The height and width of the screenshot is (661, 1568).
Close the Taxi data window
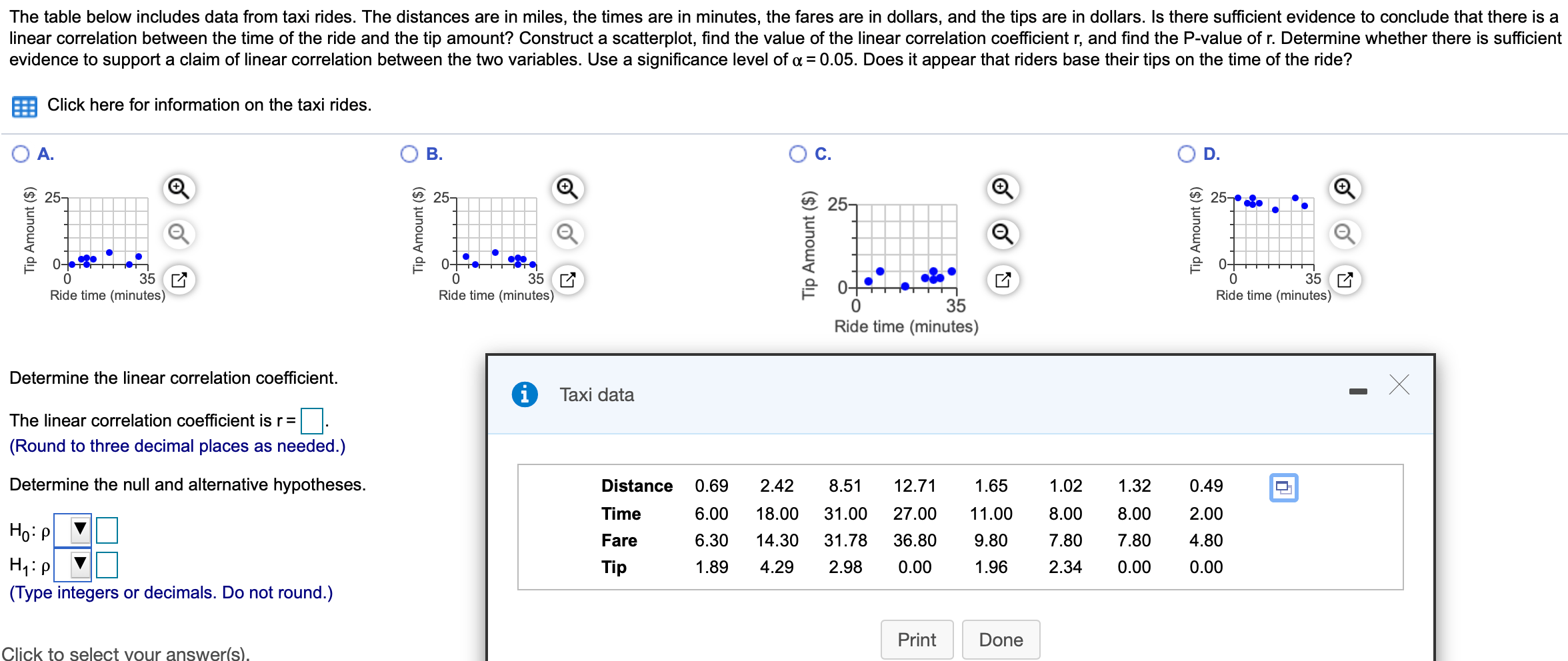point(1398,385)
